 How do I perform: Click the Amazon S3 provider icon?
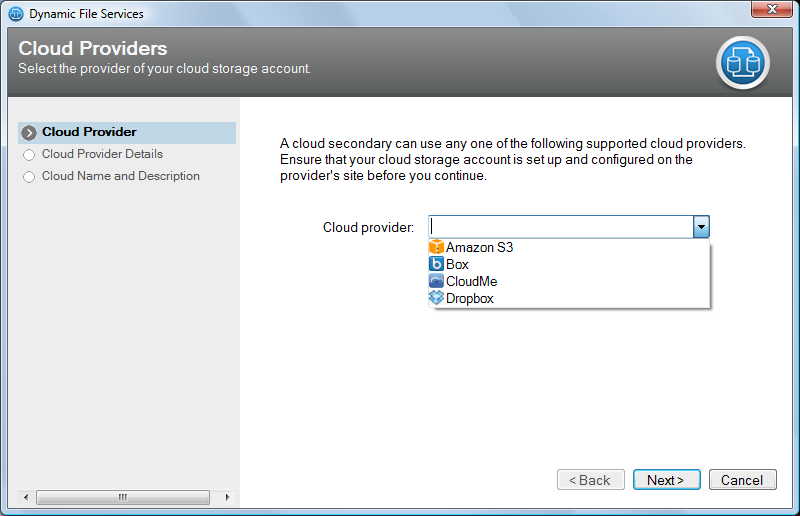[x=436, y=247]
